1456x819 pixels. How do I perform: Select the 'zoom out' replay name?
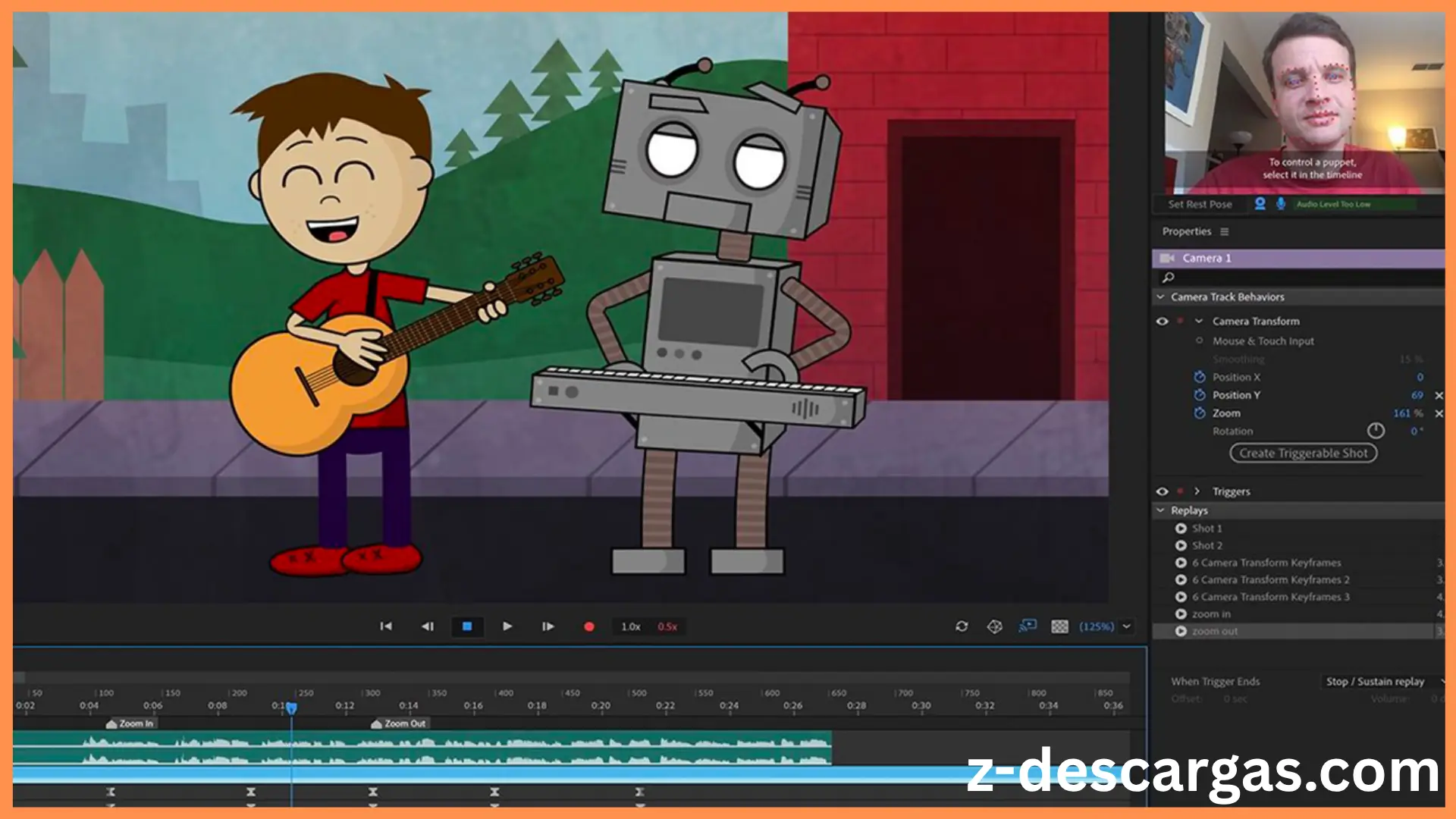coord(1214,631)
